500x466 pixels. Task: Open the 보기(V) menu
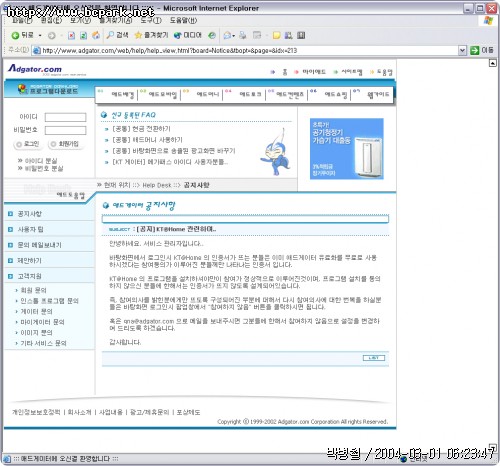[x=80, y=21]
